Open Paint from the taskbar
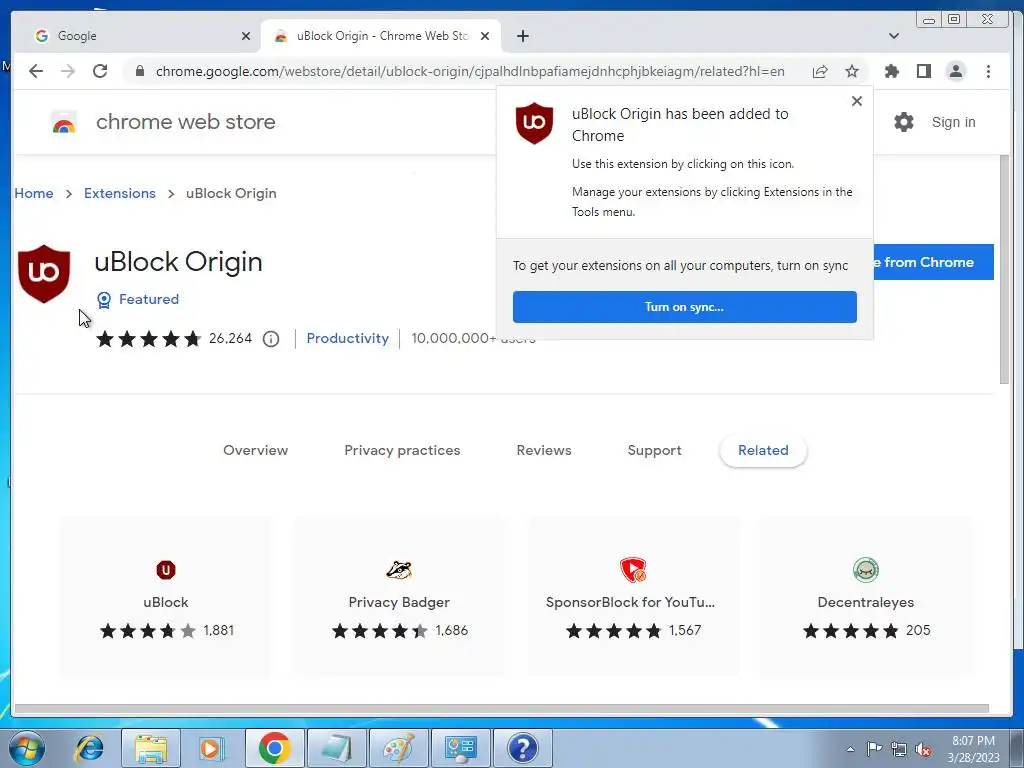The height and width of the screenshot is (768, 1024). click(398, 748)
